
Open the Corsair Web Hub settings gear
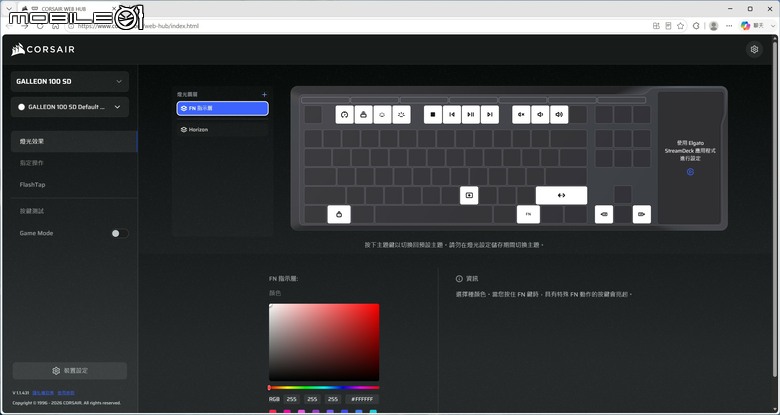tap(754, 49)
